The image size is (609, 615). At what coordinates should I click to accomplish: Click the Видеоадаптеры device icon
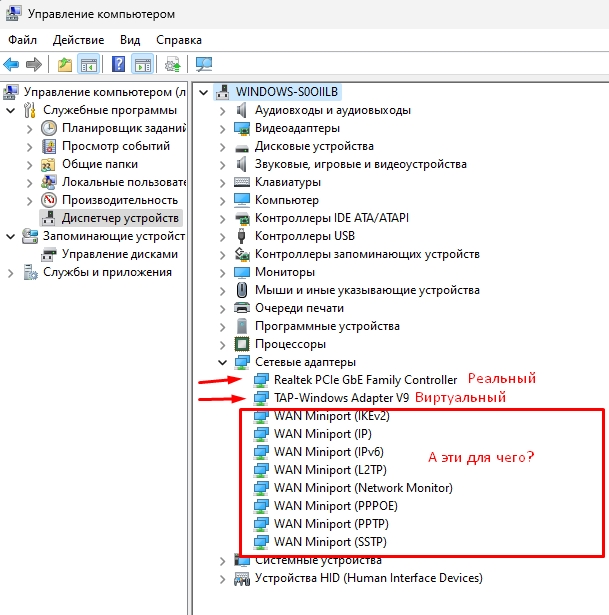click(x=242, y=129)
